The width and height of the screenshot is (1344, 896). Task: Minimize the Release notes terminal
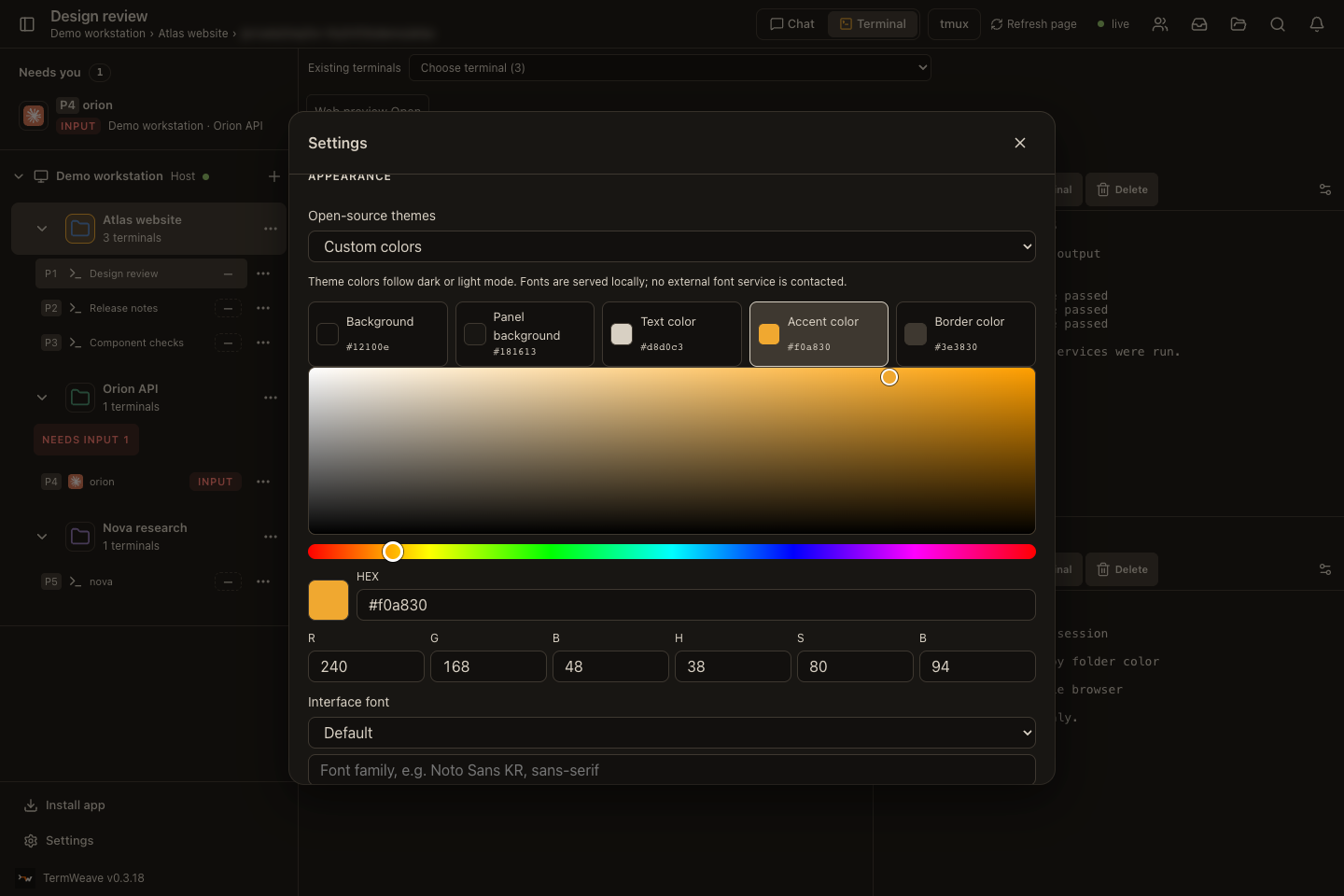click(228, 308)
